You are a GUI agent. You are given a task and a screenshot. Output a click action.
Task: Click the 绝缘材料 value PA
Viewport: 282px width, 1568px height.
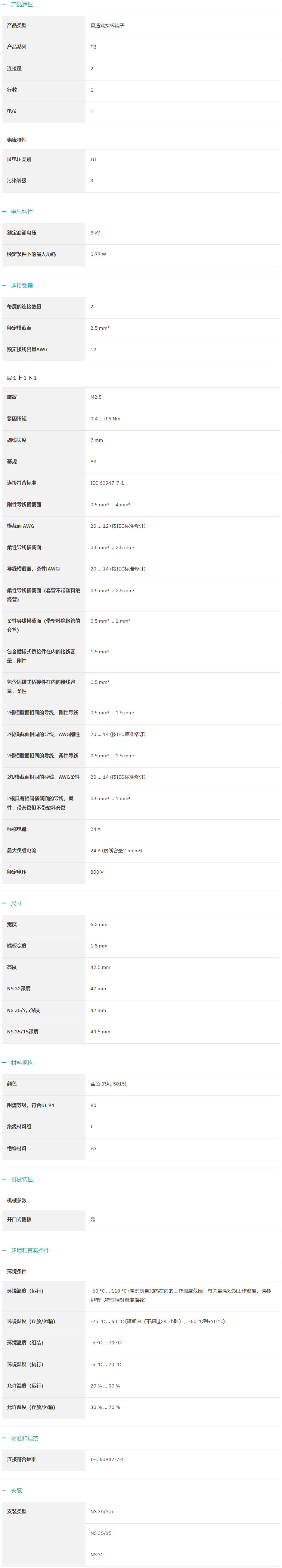tap(94, 1149)
